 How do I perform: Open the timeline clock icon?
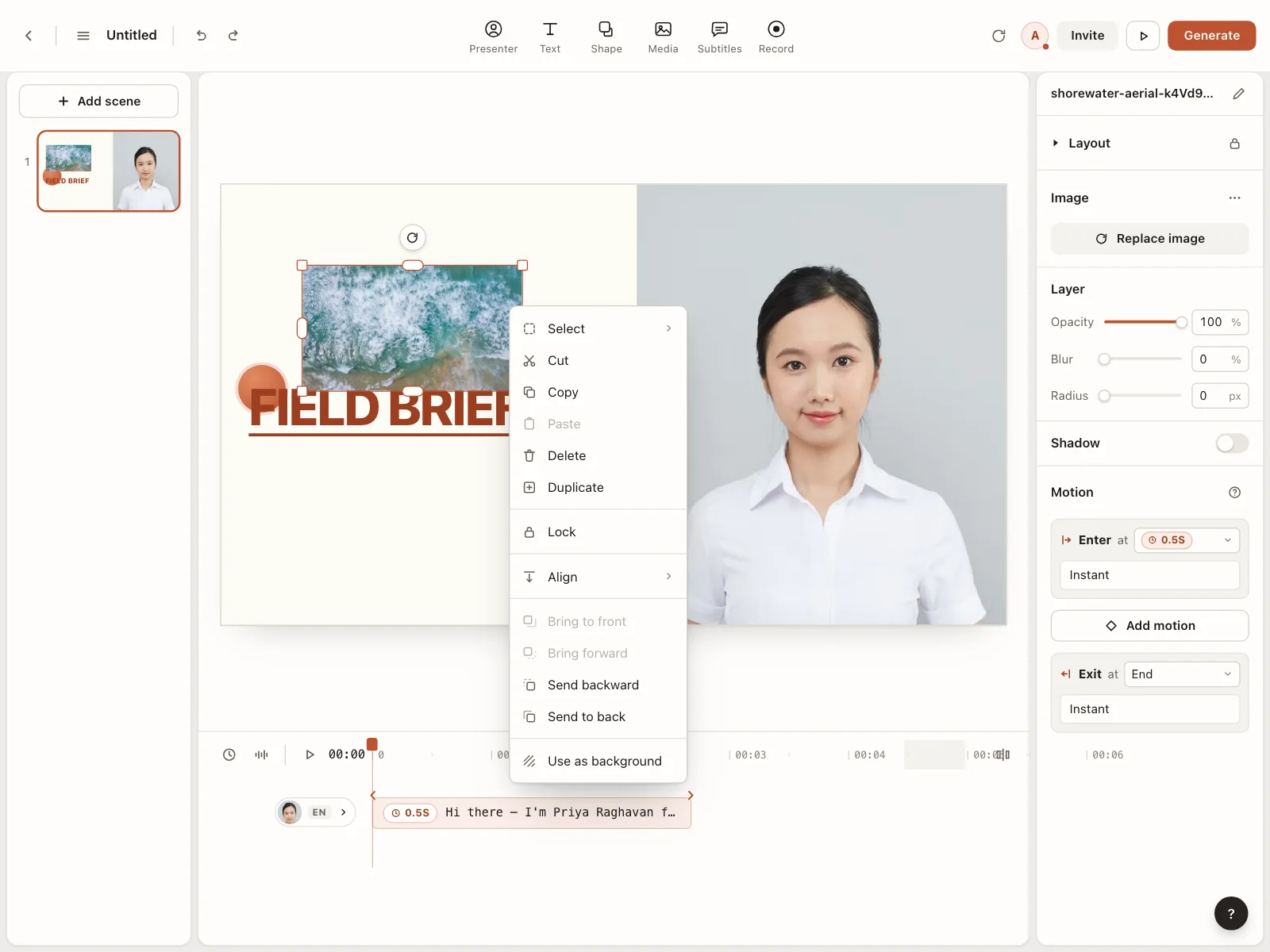pyautogui.click(x=229, y=754)
